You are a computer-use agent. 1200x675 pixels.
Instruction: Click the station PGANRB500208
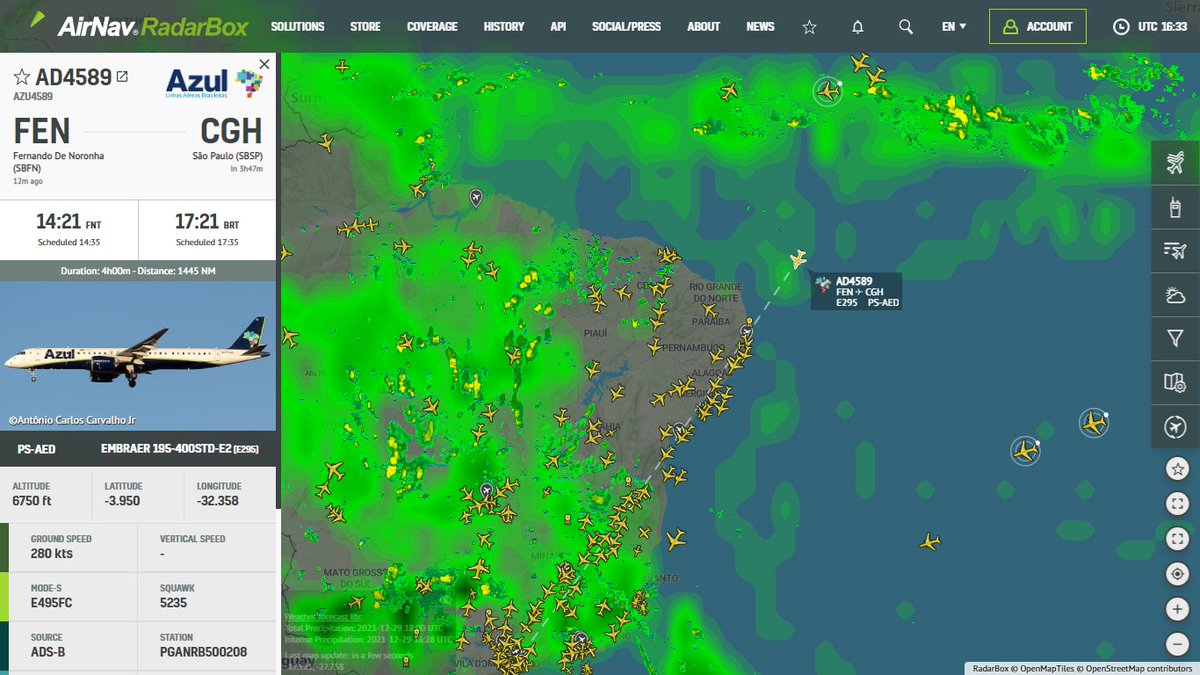tap(203, 652)
